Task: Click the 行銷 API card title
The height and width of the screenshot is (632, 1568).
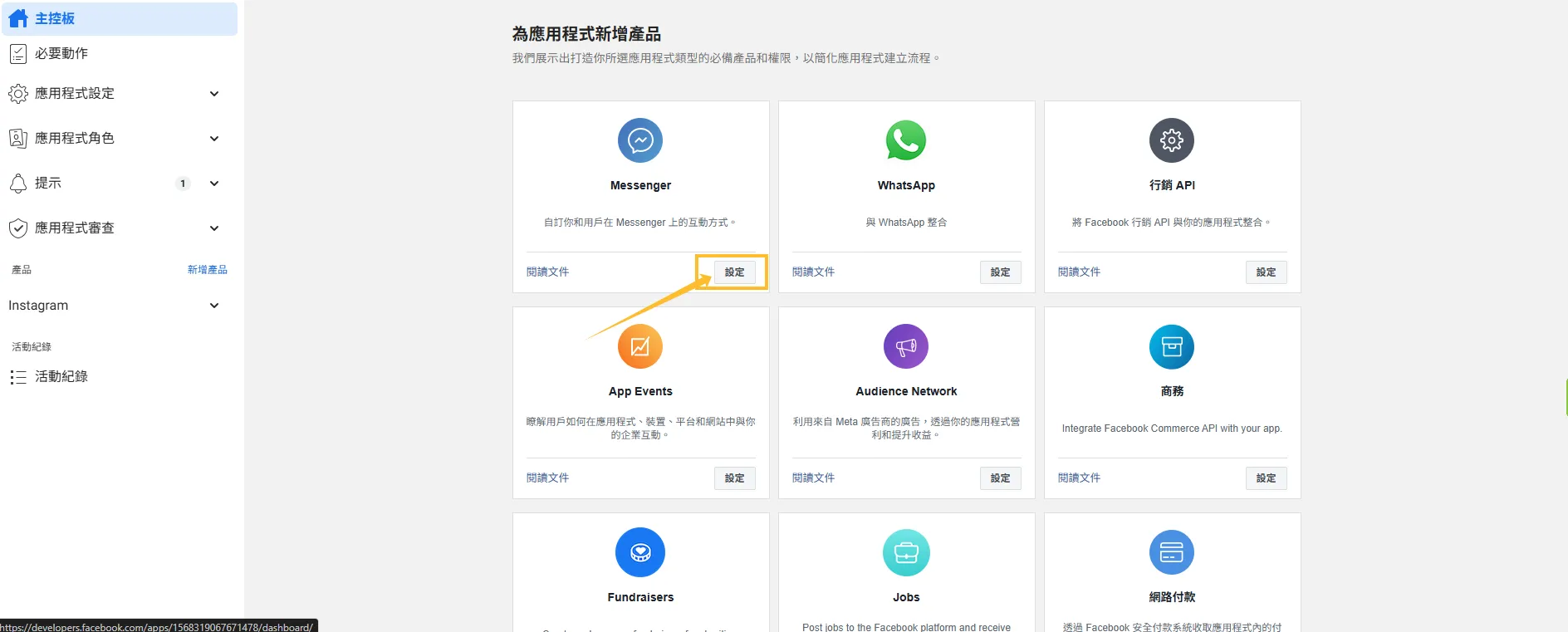Action: click(x=1172, y=185)
